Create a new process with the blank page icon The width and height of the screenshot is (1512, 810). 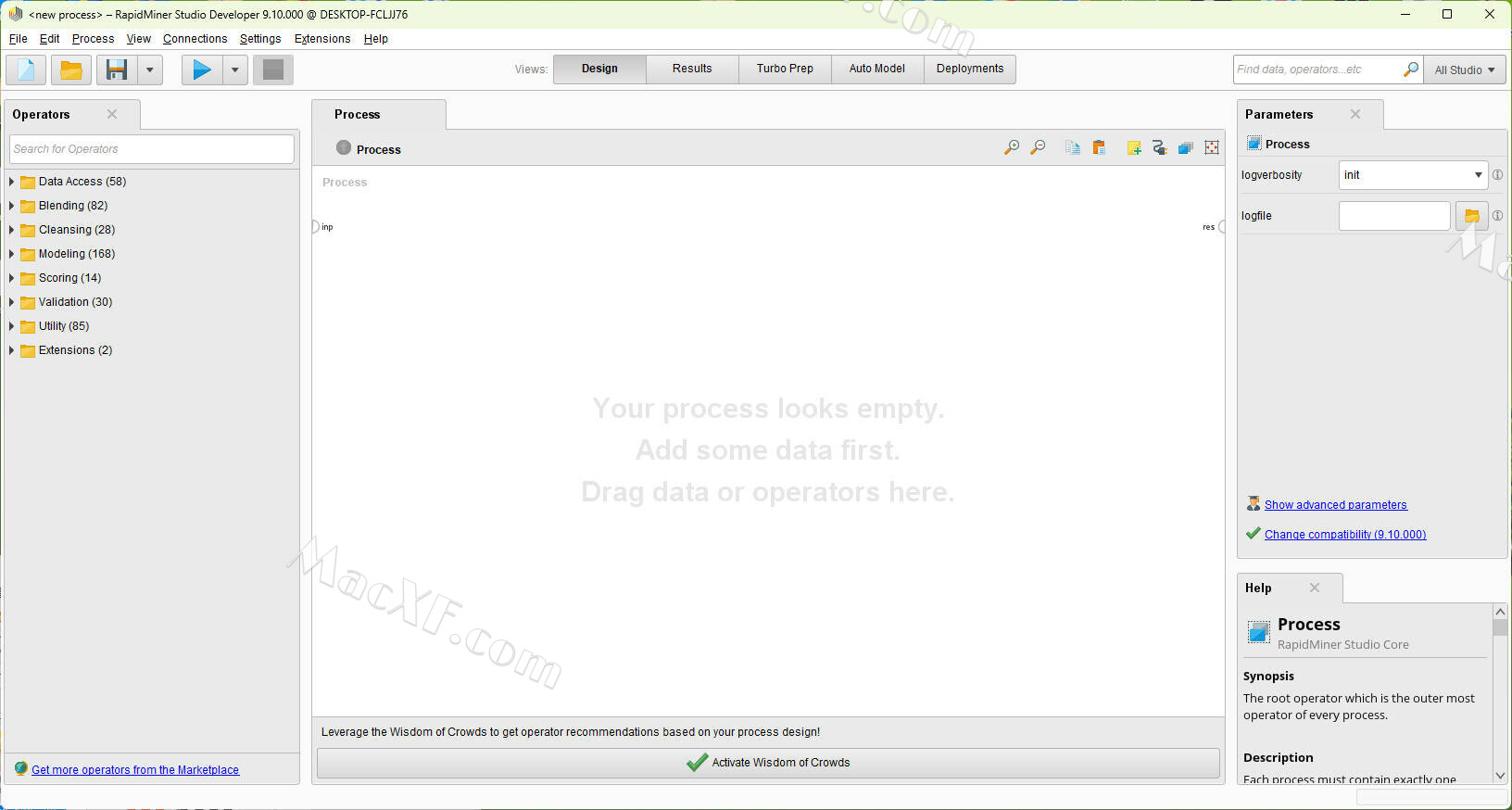tap(26, 70)
